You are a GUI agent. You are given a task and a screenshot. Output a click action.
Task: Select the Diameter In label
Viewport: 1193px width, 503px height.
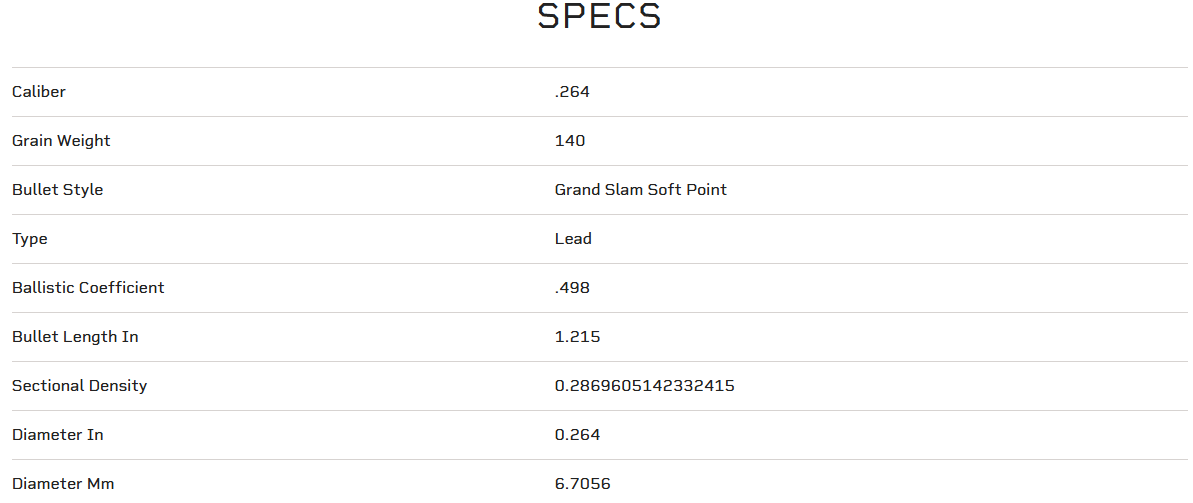(58, 435)
